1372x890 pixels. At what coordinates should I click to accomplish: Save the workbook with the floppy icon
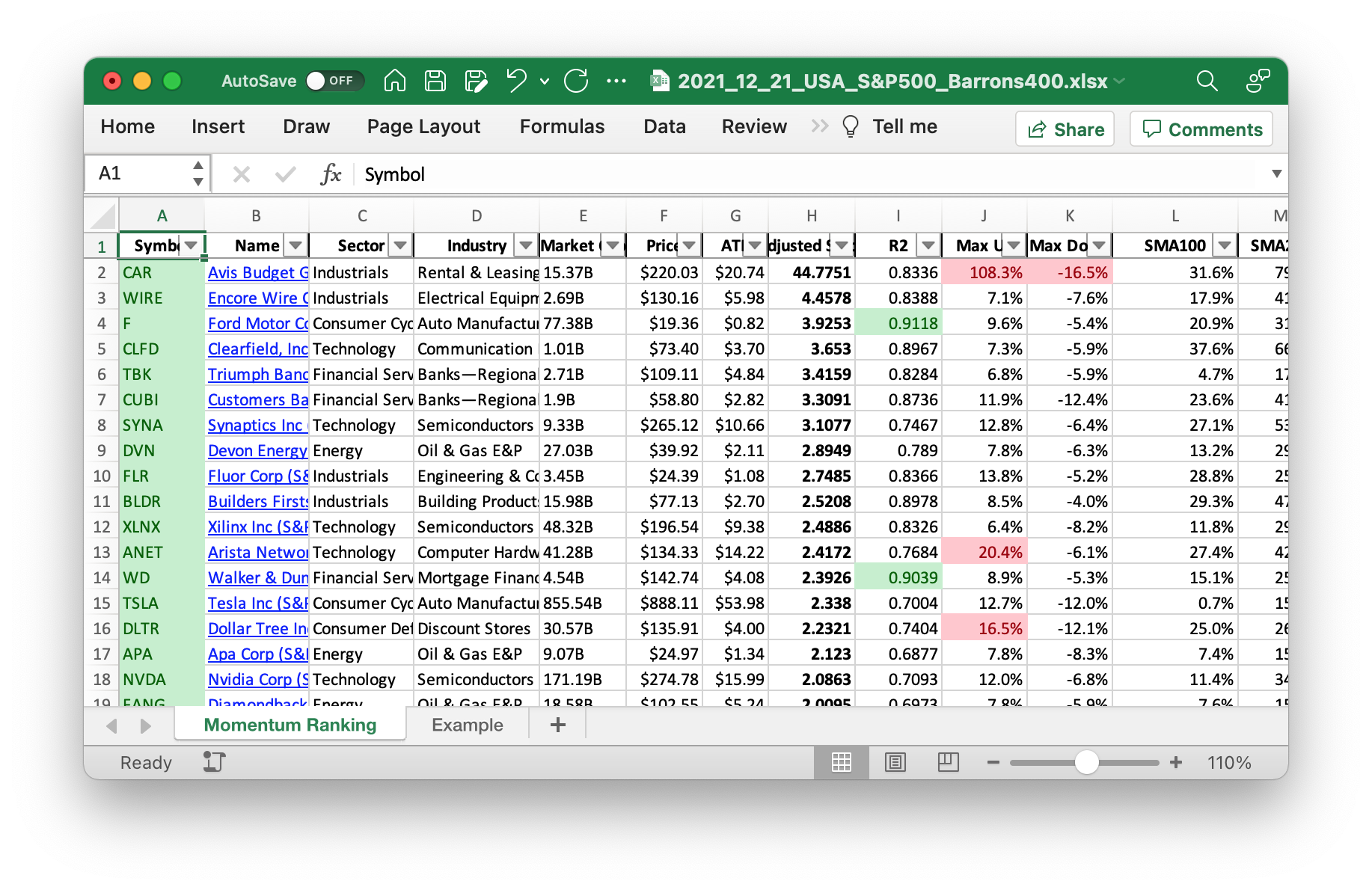[x=435, y=81]
